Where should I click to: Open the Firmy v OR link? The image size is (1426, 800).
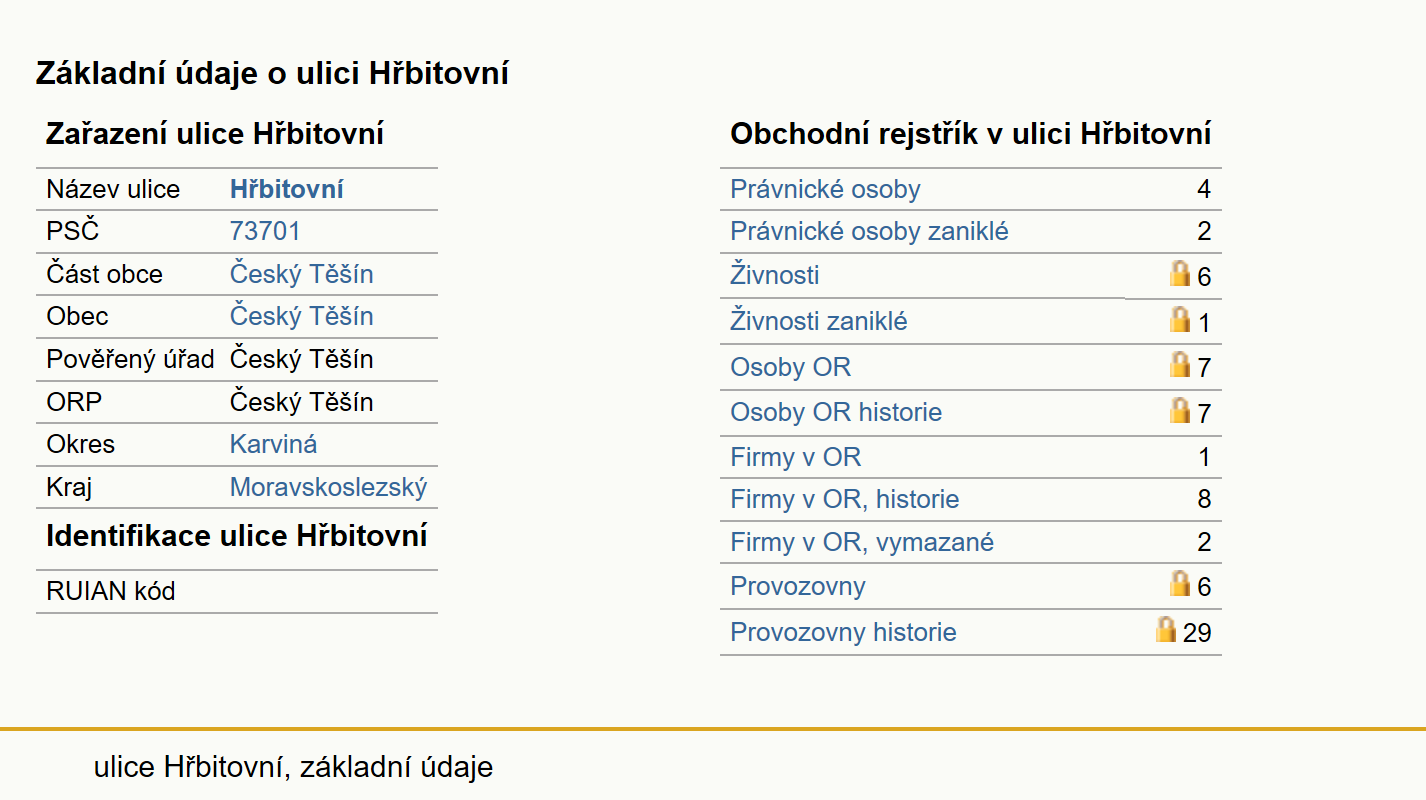point(796,457)
